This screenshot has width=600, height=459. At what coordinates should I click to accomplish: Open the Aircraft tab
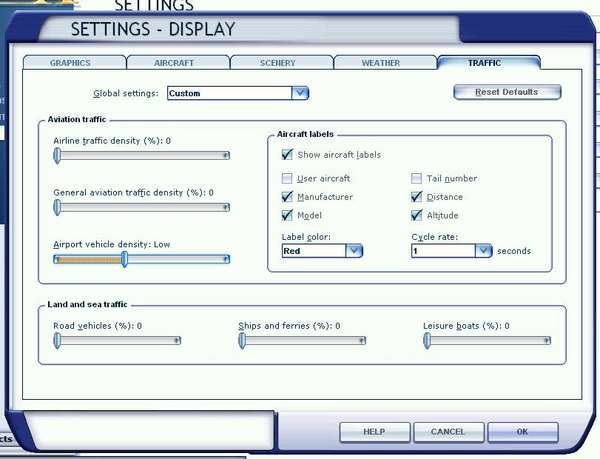click(178, 63)
